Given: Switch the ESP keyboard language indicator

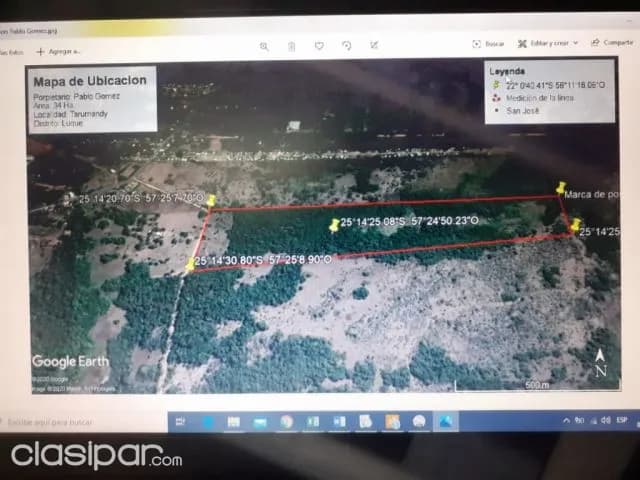Looking at the screenshot, I should [x=622, y=420].
